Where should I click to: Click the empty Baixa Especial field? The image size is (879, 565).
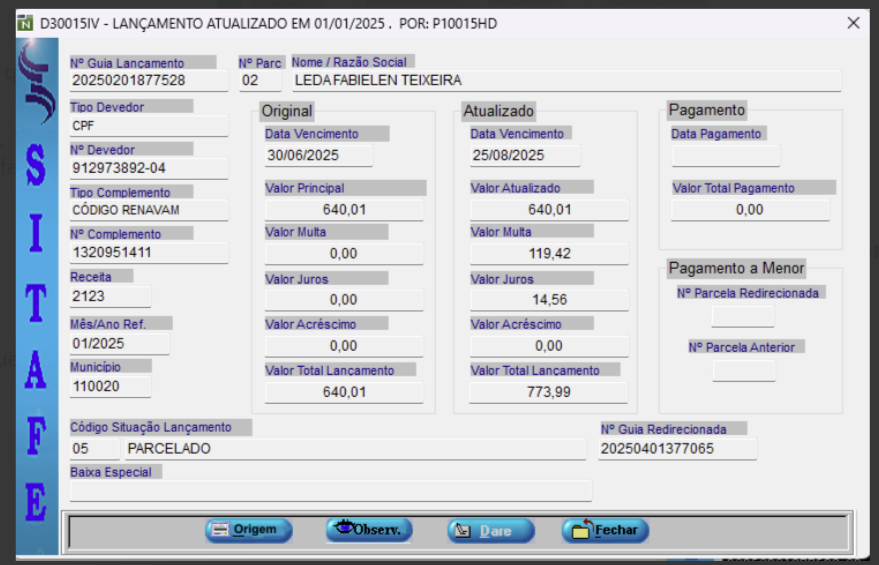(x=330, y=490)
